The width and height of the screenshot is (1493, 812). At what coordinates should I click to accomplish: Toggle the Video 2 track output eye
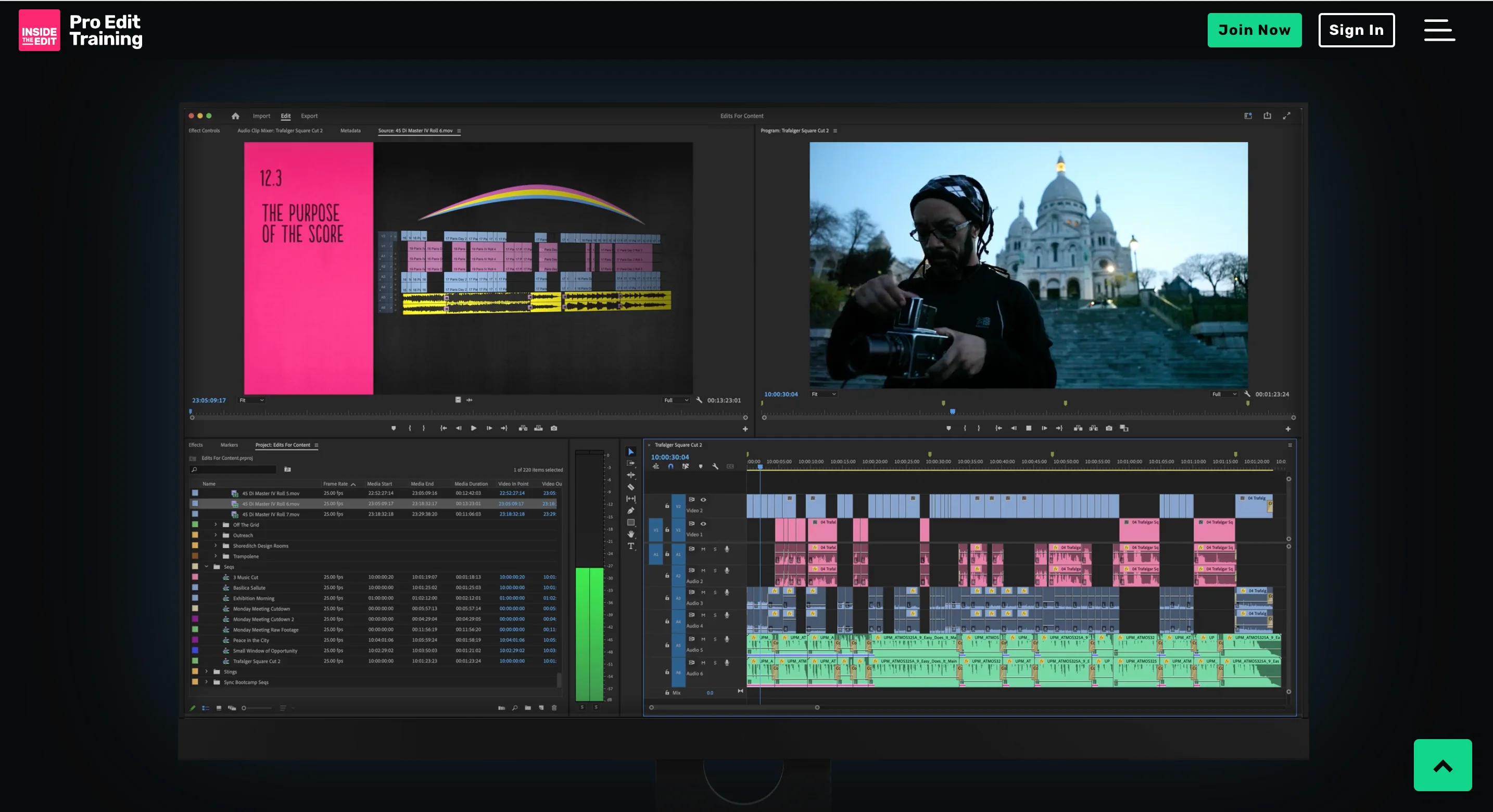point(704,500)
